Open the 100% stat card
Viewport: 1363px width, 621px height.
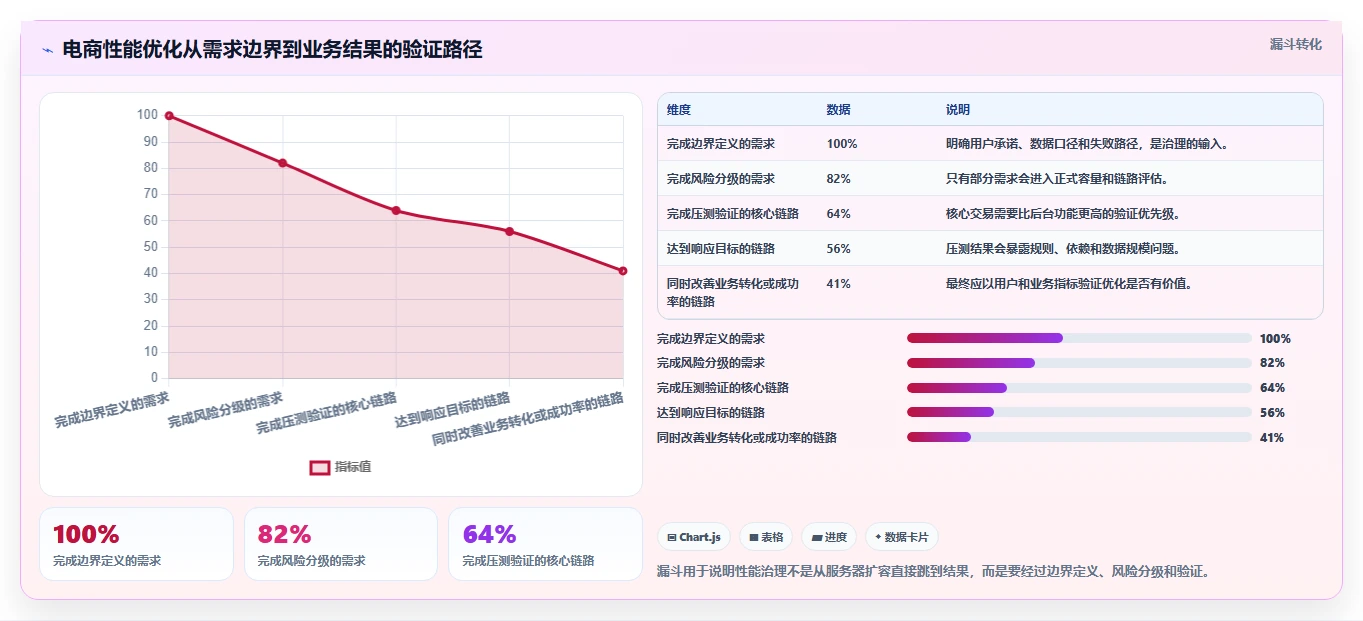136,544
